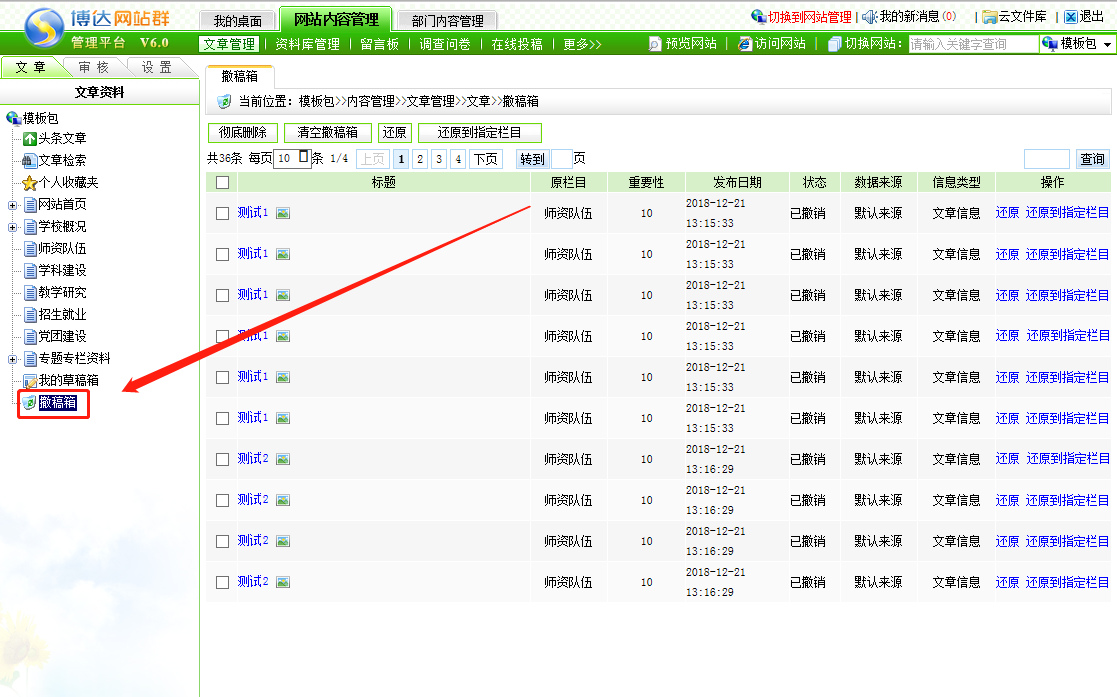Image resolution: width=1117 pixels, height=697 pixels.
Task: Click the 切换网站 keyword search field
Action: click(972, 44)
